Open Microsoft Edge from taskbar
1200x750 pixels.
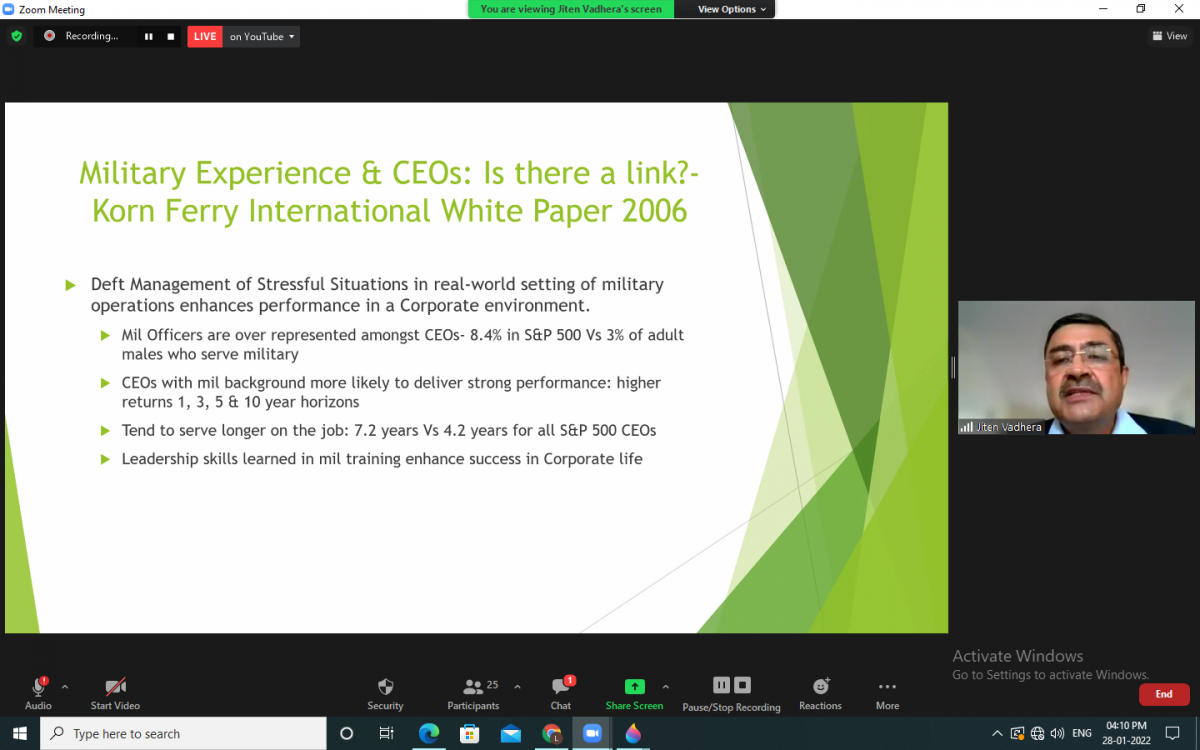point(428,733)
